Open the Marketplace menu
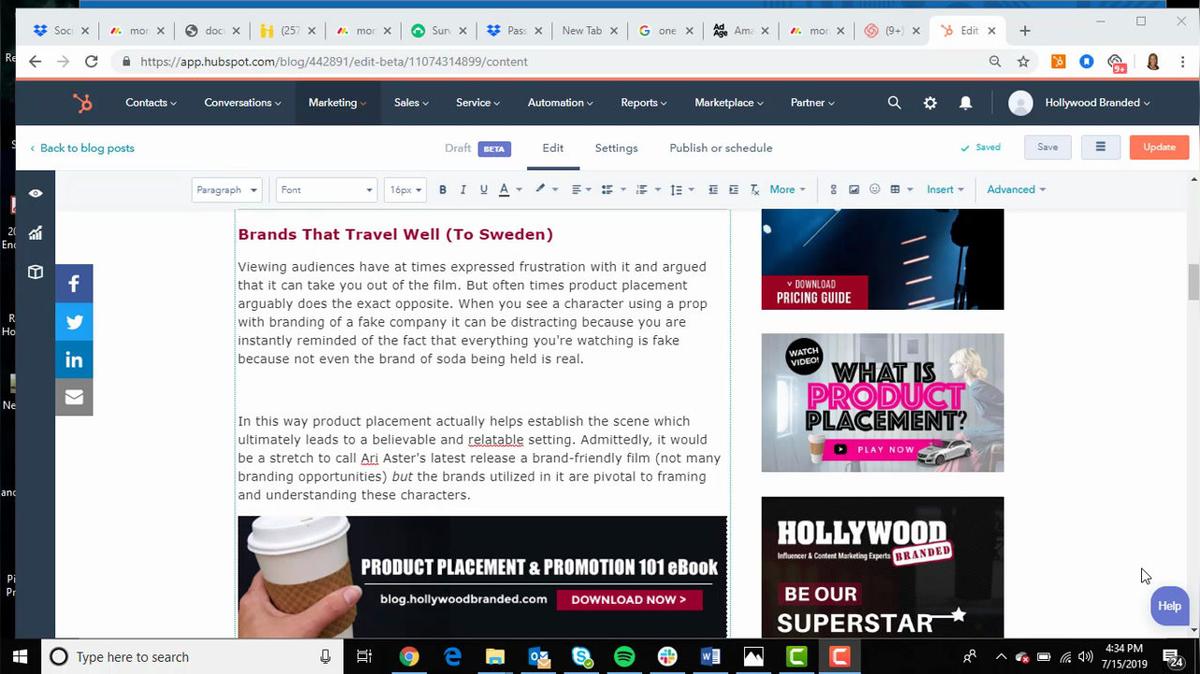The width and height of the screenshot is (1200, 674). (729, 103)
